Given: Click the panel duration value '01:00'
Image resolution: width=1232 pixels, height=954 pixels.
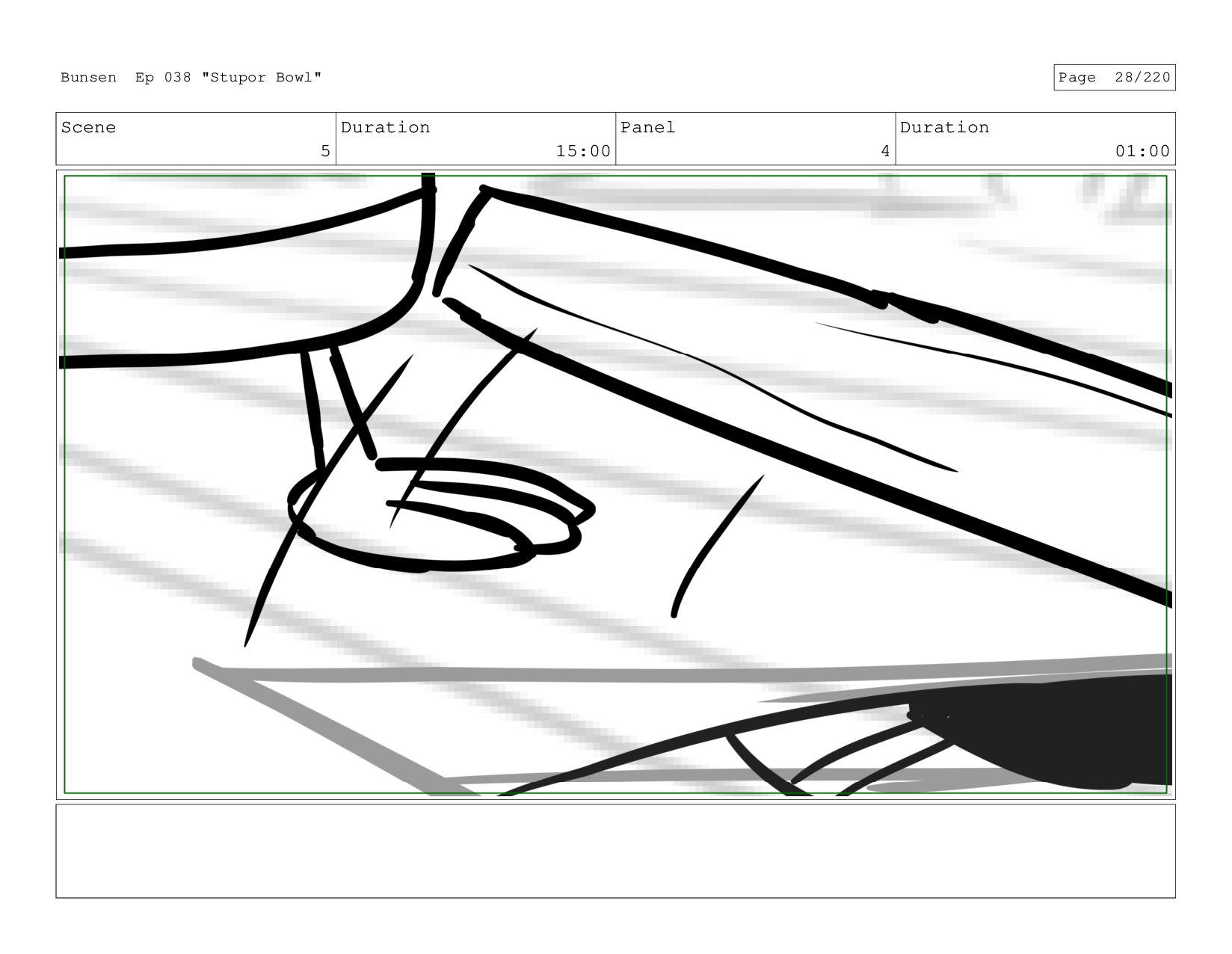Looking at the screenshot, I should [x=1142, y=151].
